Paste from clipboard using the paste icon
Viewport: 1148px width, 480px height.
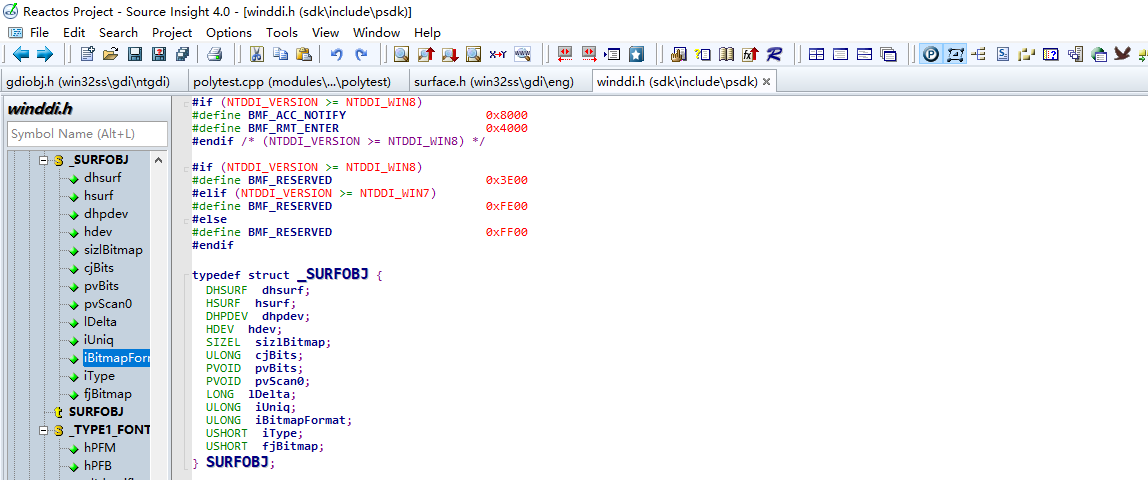click(304, 54)
